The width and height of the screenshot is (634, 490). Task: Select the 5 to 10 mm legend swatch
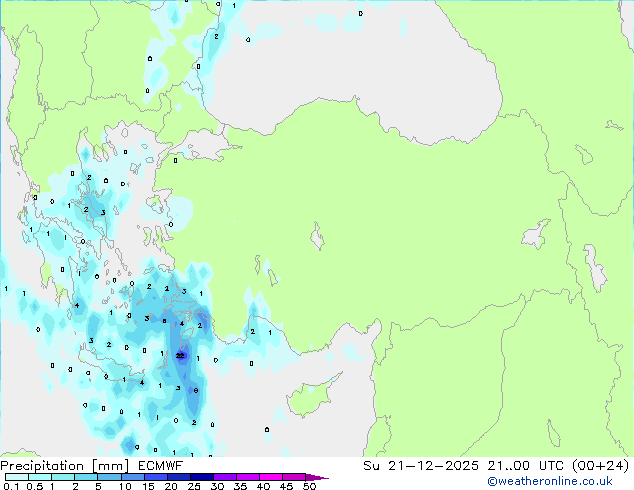click(x=109, y=477)
